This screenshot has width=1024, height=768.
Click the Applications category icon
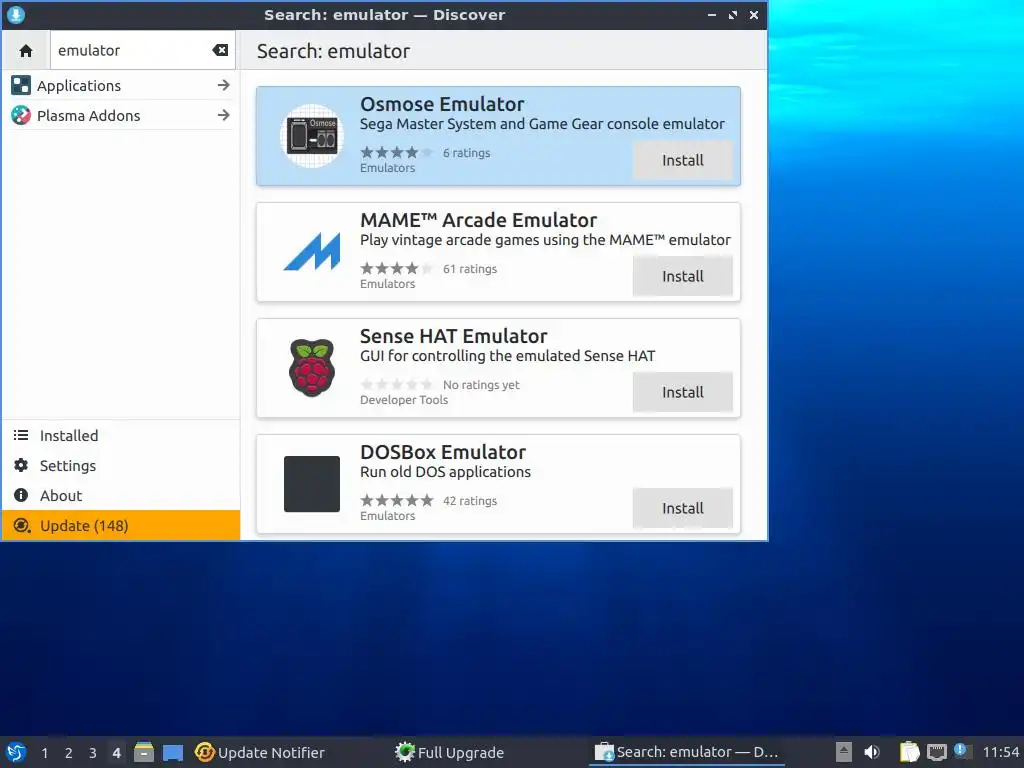21,86
